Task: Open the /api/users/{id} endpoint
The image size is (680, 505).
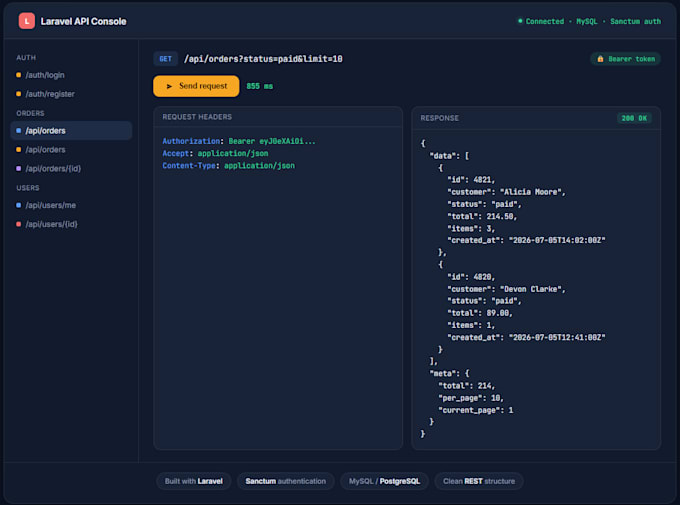Action: [71, 224]
